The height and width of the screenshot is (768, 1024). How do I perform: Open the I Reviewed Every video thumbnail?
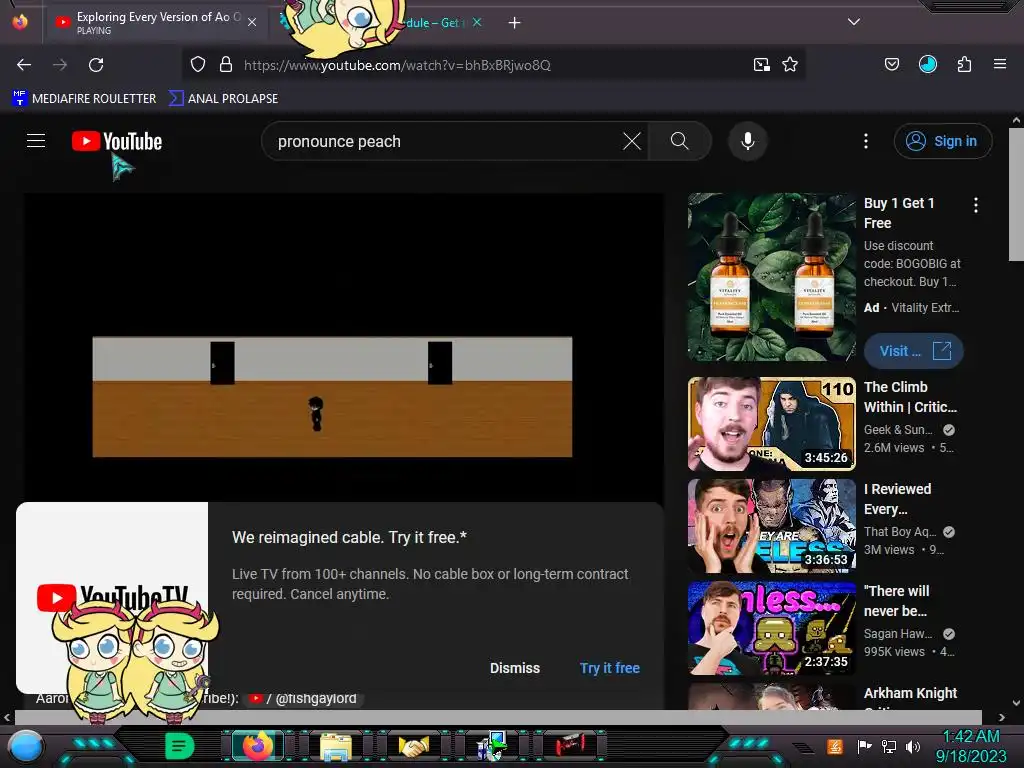tap(771, 526)
